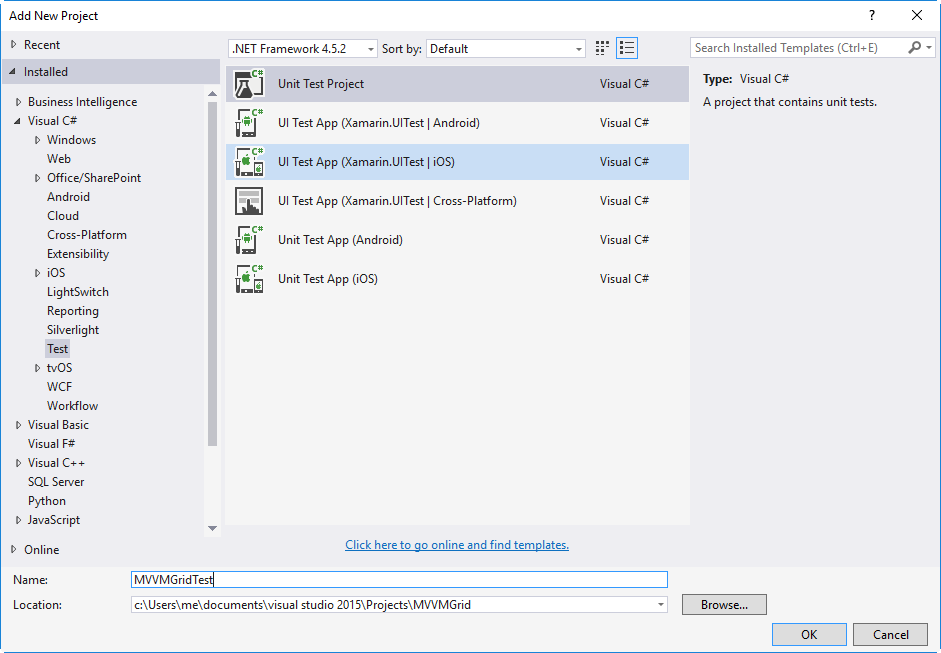941x653 pixels.
Task: Select "UI Test App (Xamarin.UITest | Android)" row
Action: coord(457,123)
